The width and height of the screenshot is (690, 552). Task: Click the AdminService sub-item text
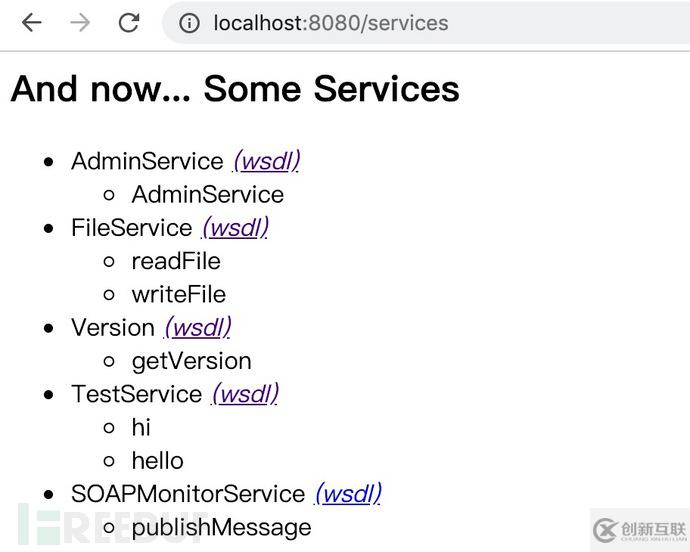tap(207, 194)
